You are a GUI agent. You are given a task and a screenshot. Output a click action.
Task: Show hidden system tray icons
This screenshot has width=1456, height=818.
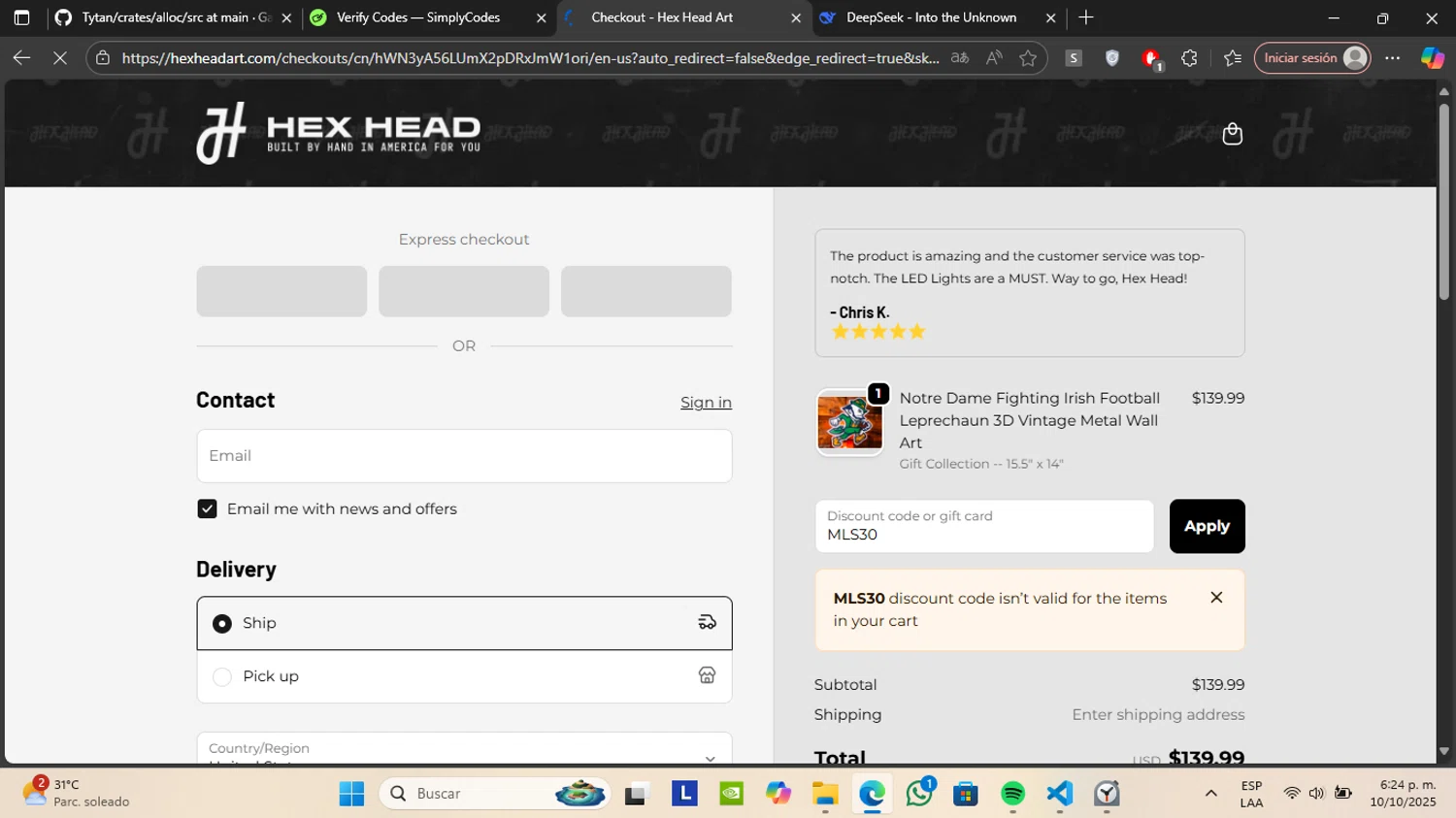click(1210, 794)
